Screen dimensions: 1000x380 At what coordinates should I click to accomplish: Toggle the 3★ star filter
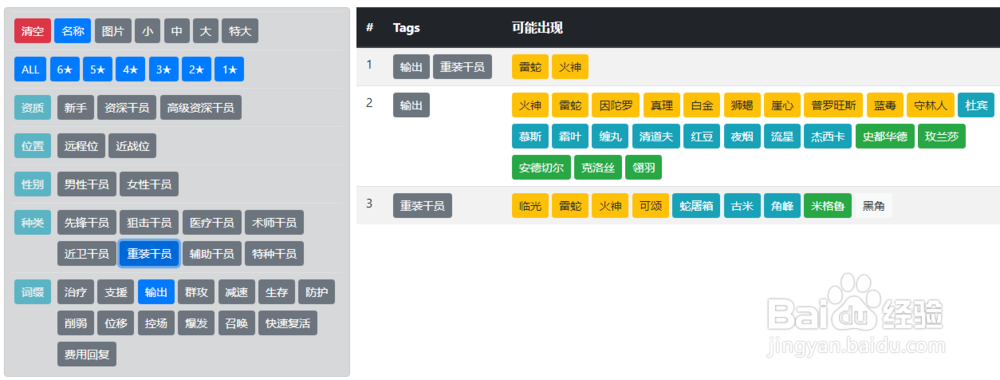pyautogui.click(x=164, y=69)
